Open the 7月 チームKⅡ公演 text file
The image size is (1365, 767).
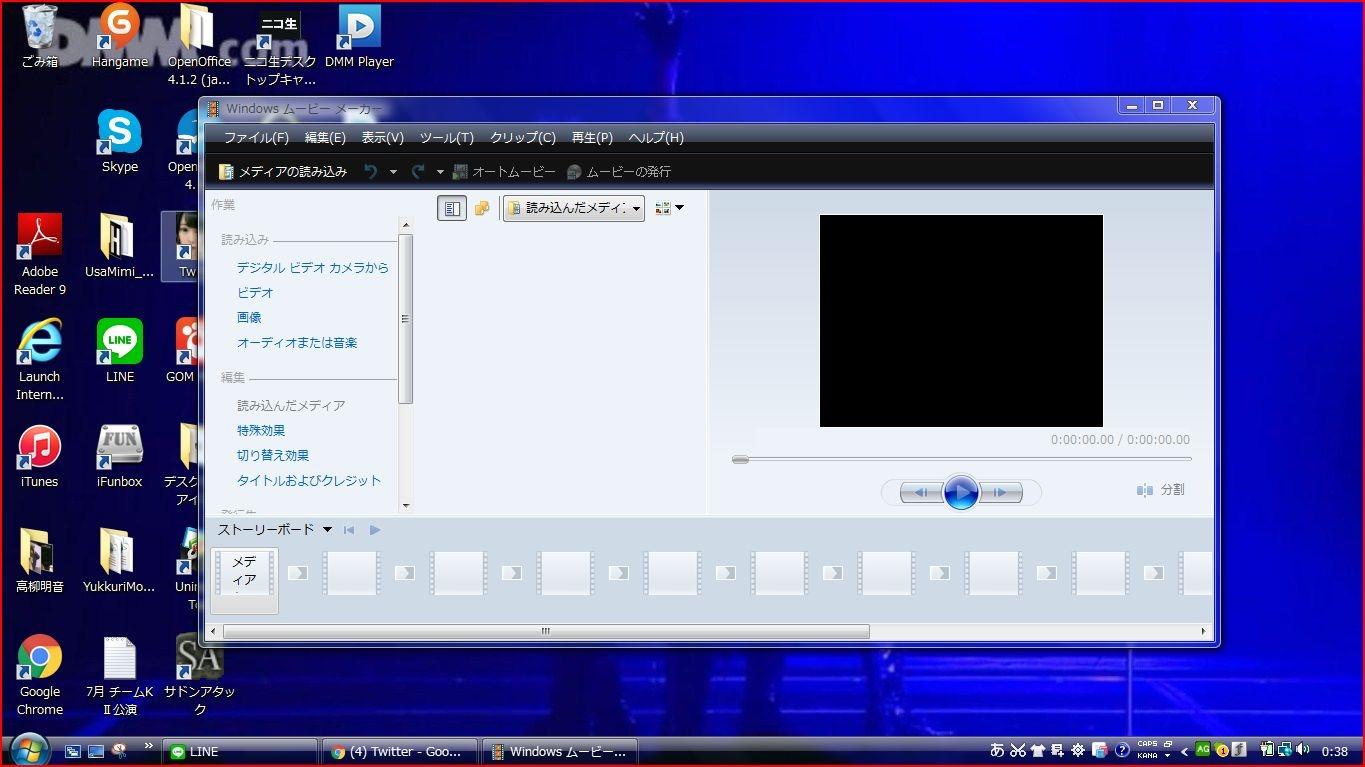120,675
